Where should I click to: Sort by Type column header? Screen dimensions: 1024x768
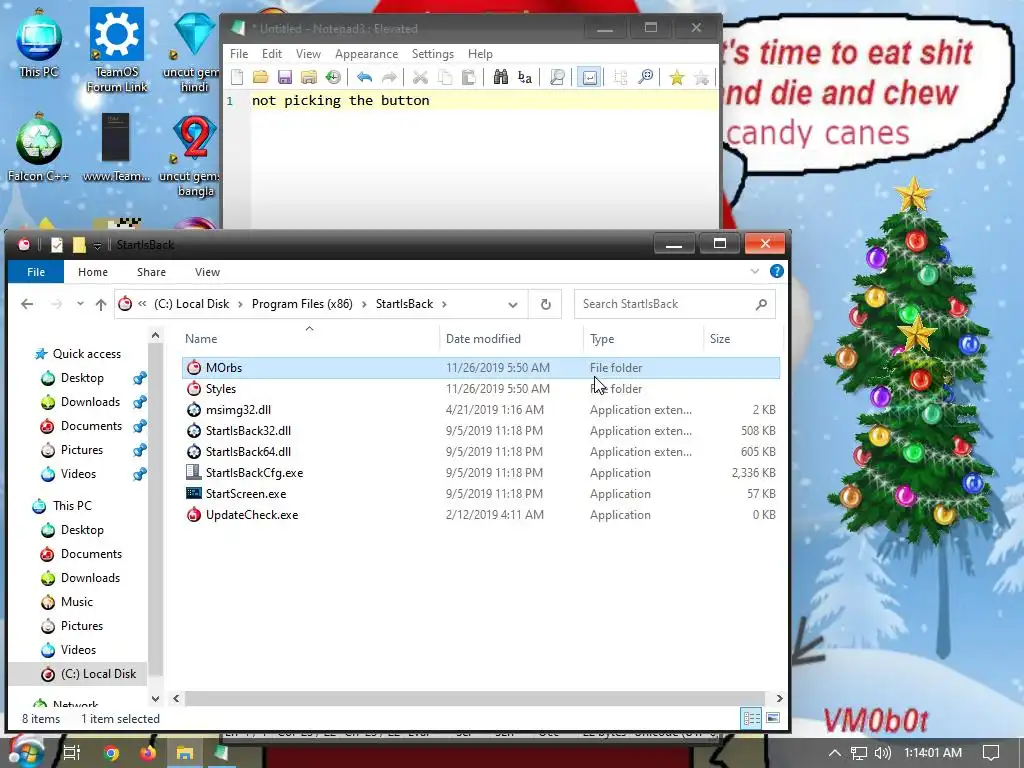[601, 338]
